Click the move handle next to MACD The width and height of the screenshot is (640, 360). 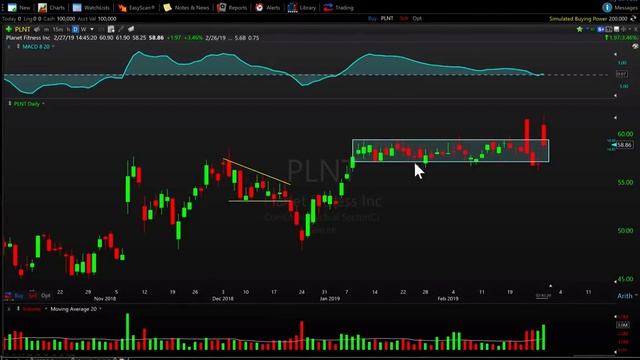coord(18,47)
